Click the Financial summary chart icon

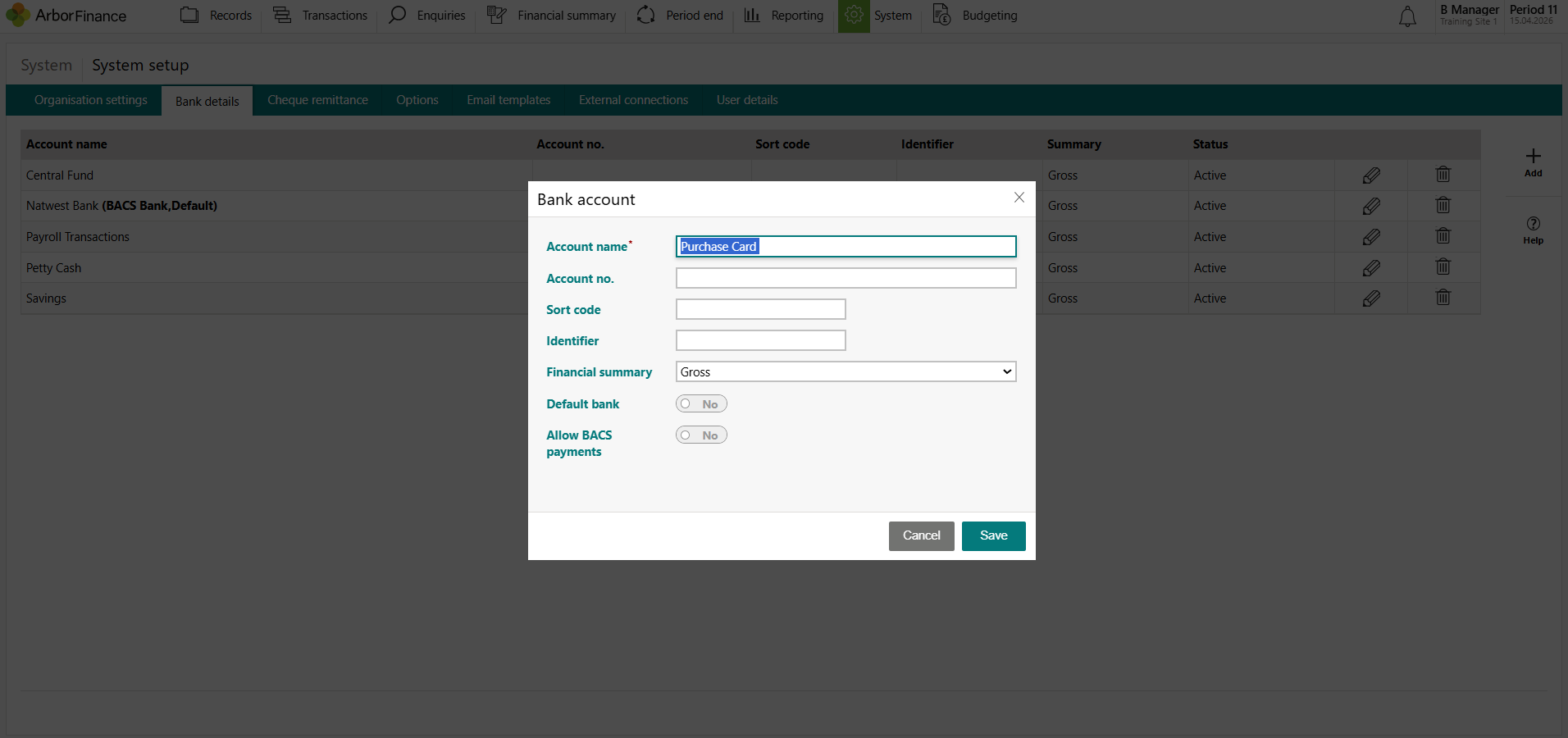click(x=496, y=15)
